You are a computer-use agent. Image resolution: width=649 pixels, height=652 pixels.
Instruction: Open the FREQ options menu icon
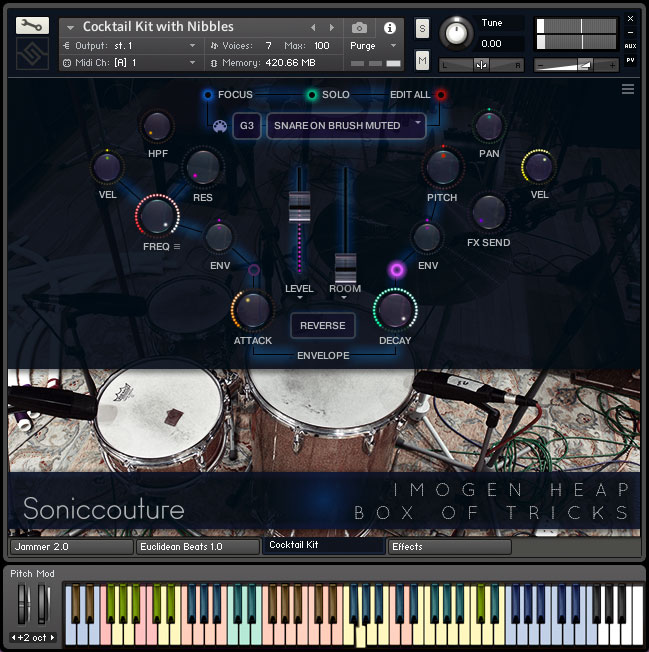pos(177,247)
